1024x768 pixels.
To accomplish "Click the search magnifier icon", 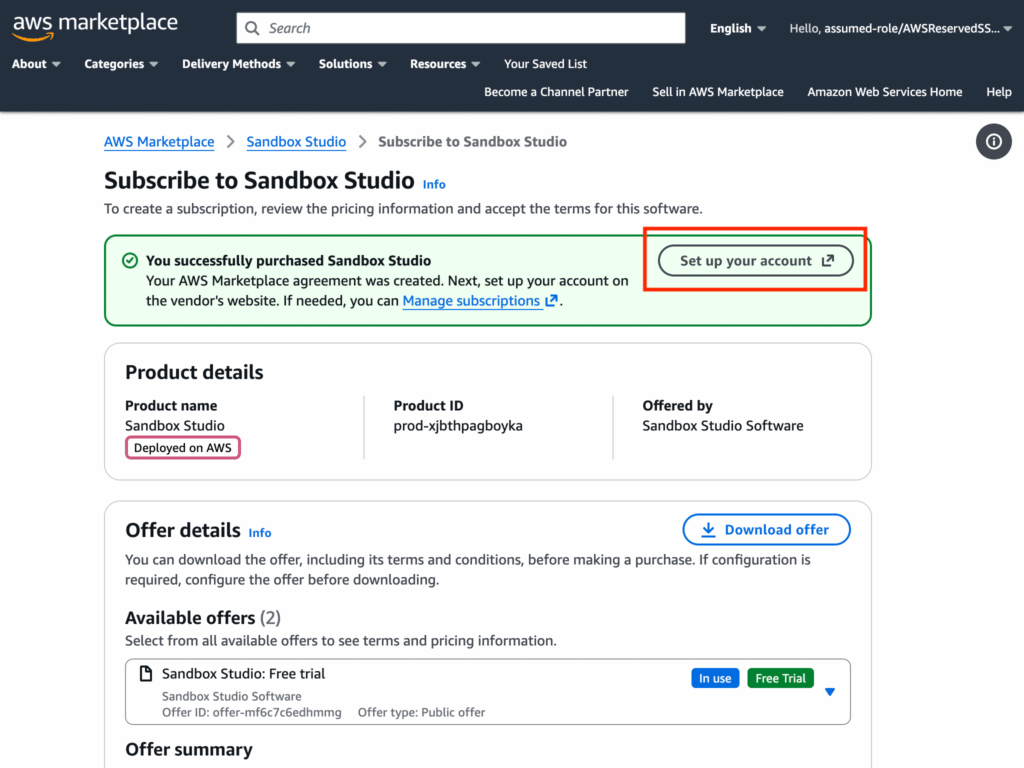I will pos(252,28).
